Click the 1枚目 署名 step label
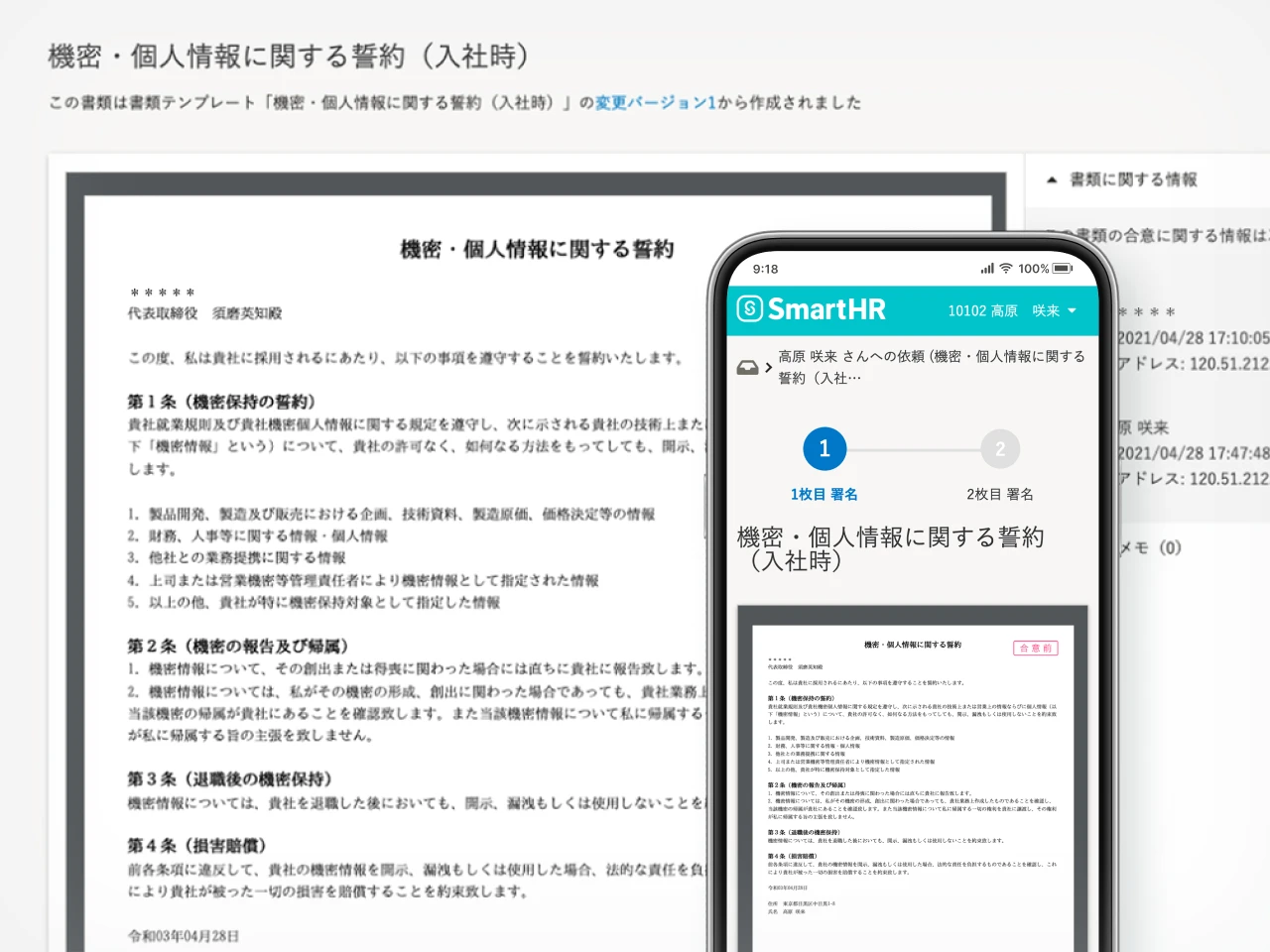The image size is (1270, 952). point(825,494)
